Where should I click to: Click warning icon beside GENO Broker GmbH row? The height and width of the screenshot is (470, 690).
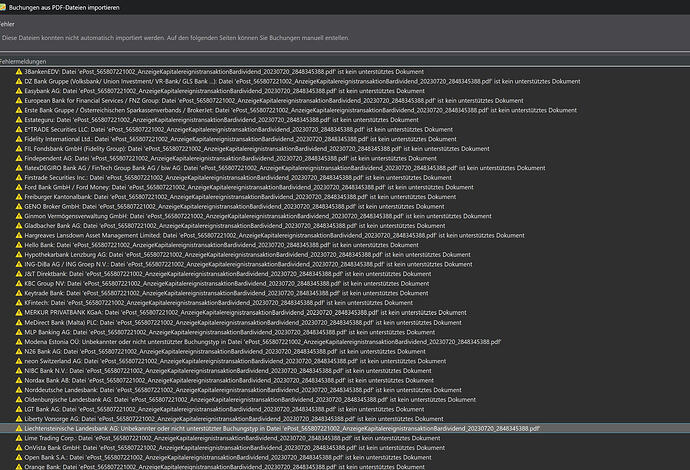point(18,206)
